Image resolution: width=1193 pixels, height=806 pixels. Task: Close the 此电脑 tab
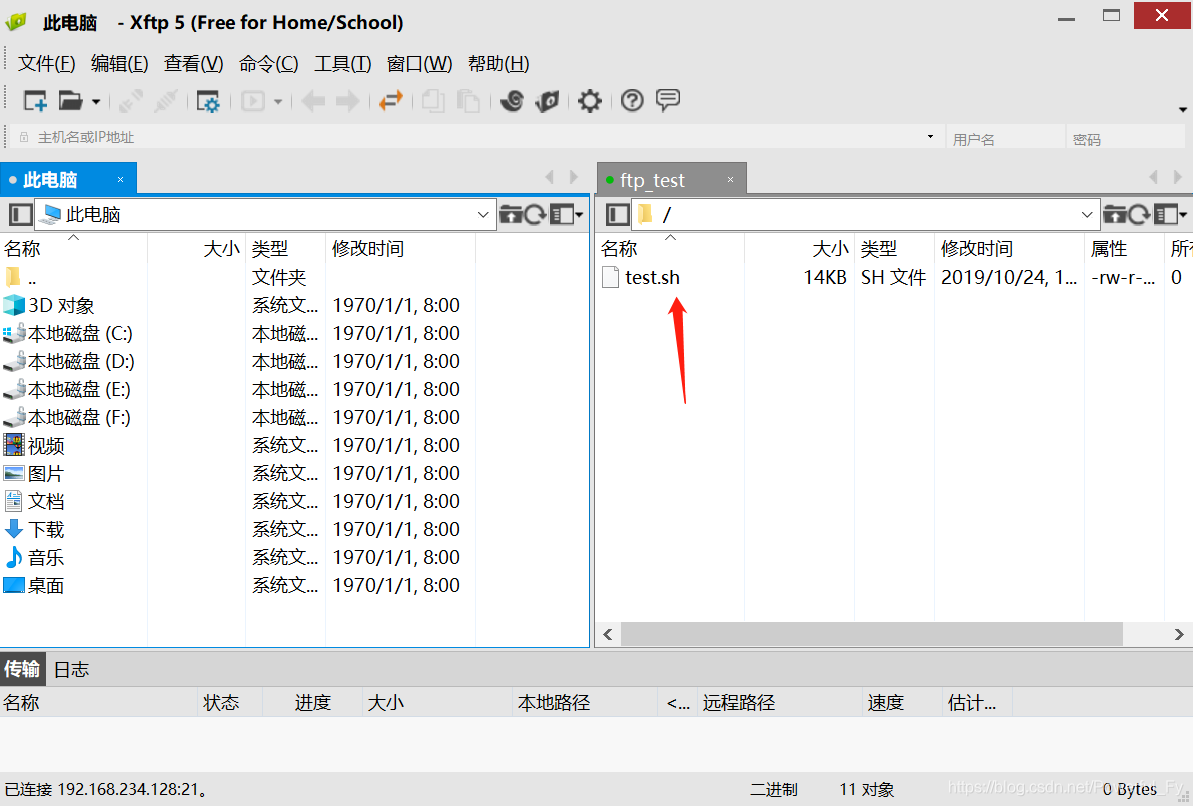click(120, 180)
